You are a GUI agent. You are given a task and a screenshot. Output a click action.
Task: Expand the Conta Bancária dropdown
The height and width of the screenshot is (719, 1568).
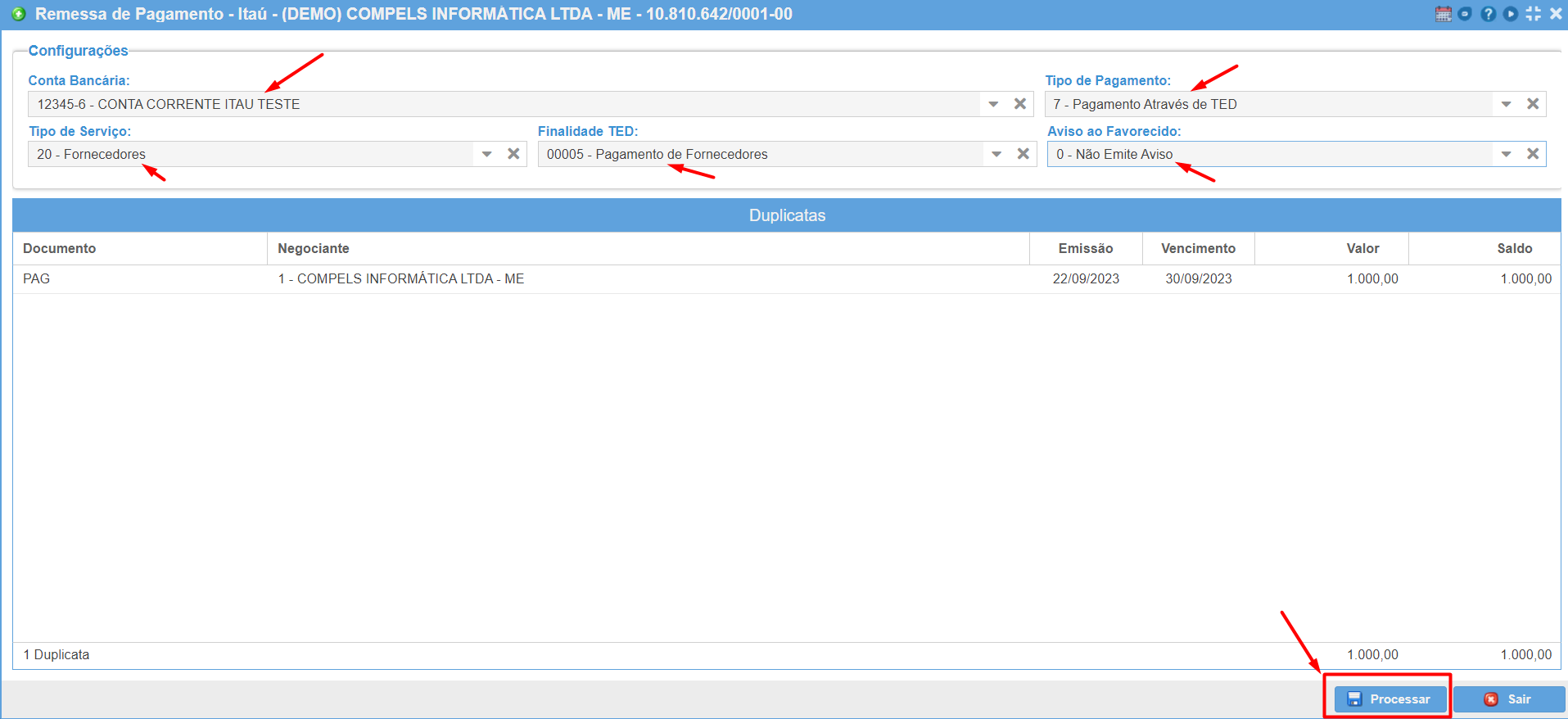[x=993, y=104]
